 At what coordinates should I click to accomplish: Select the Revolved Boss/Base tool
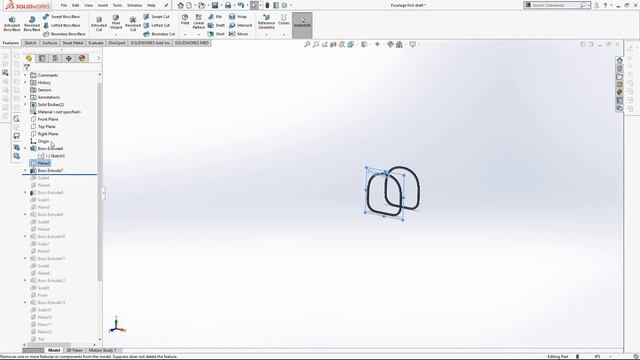click(32, 24)
